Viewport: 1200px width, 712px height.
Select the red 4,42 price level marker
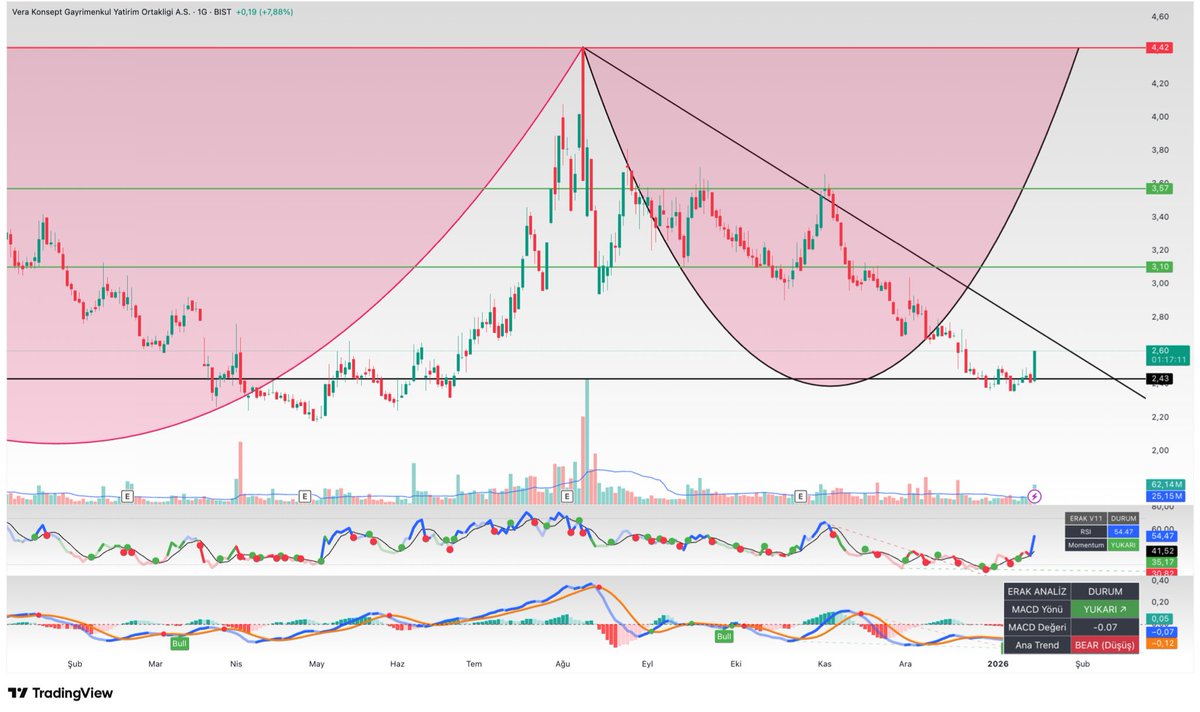[1158, 46]
